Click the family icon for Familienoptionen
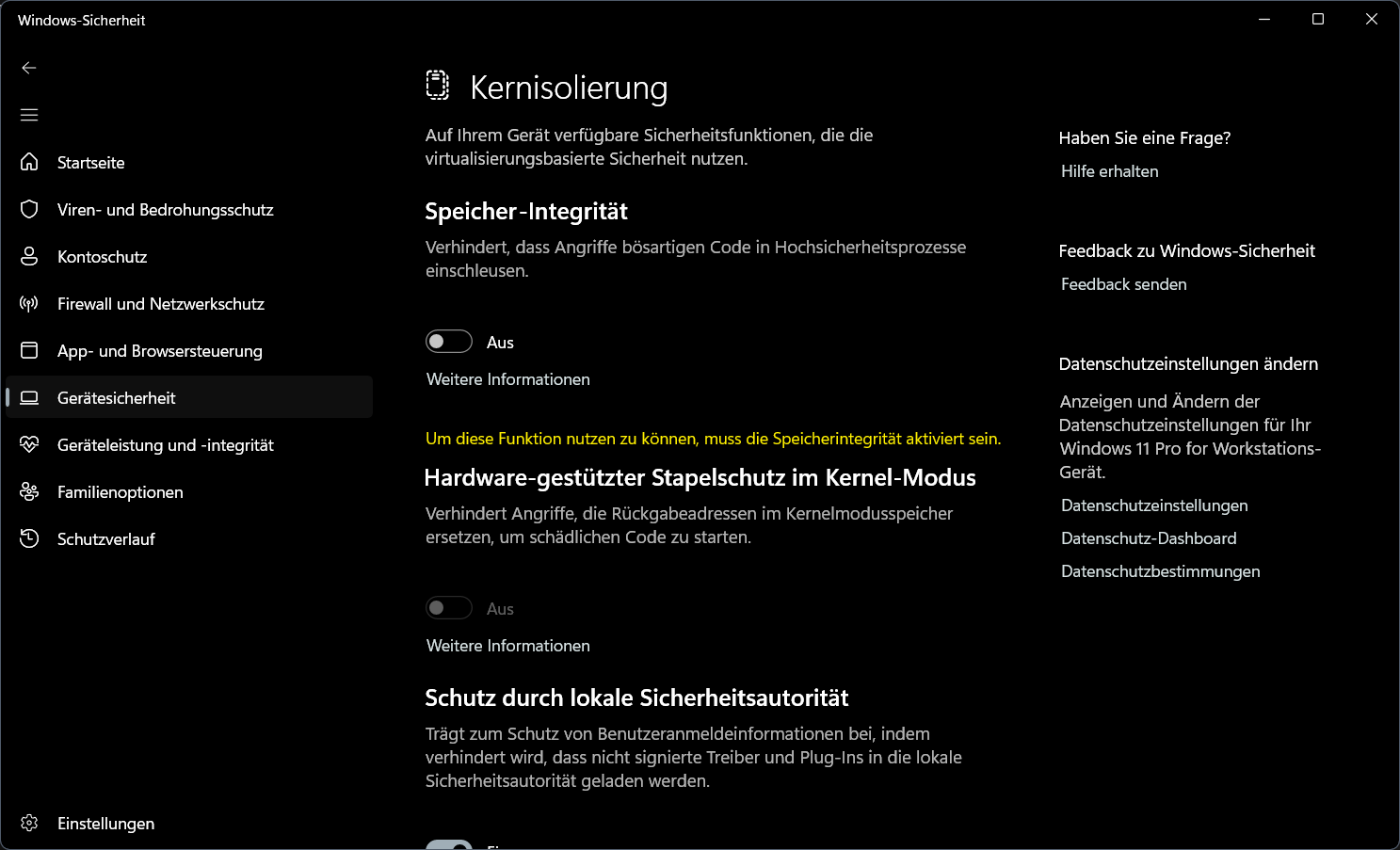 point(29,491)
